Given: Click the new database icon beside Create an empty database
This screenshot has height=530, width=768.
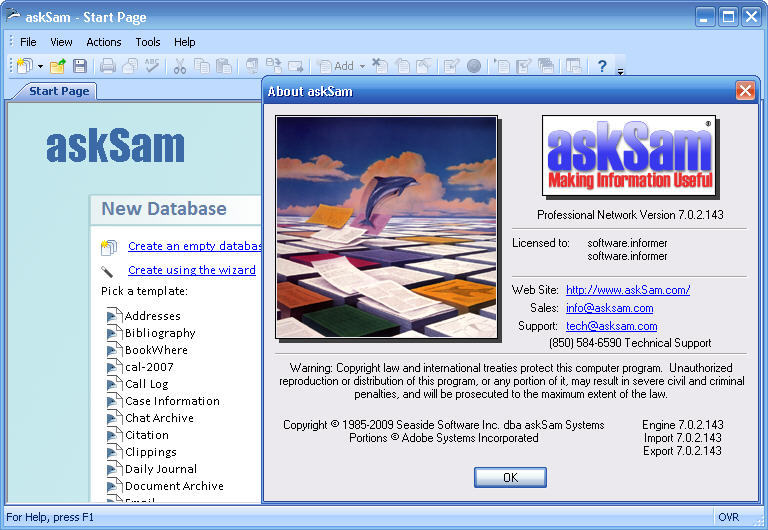Looking at the screenshot, I should pos(109,246).
